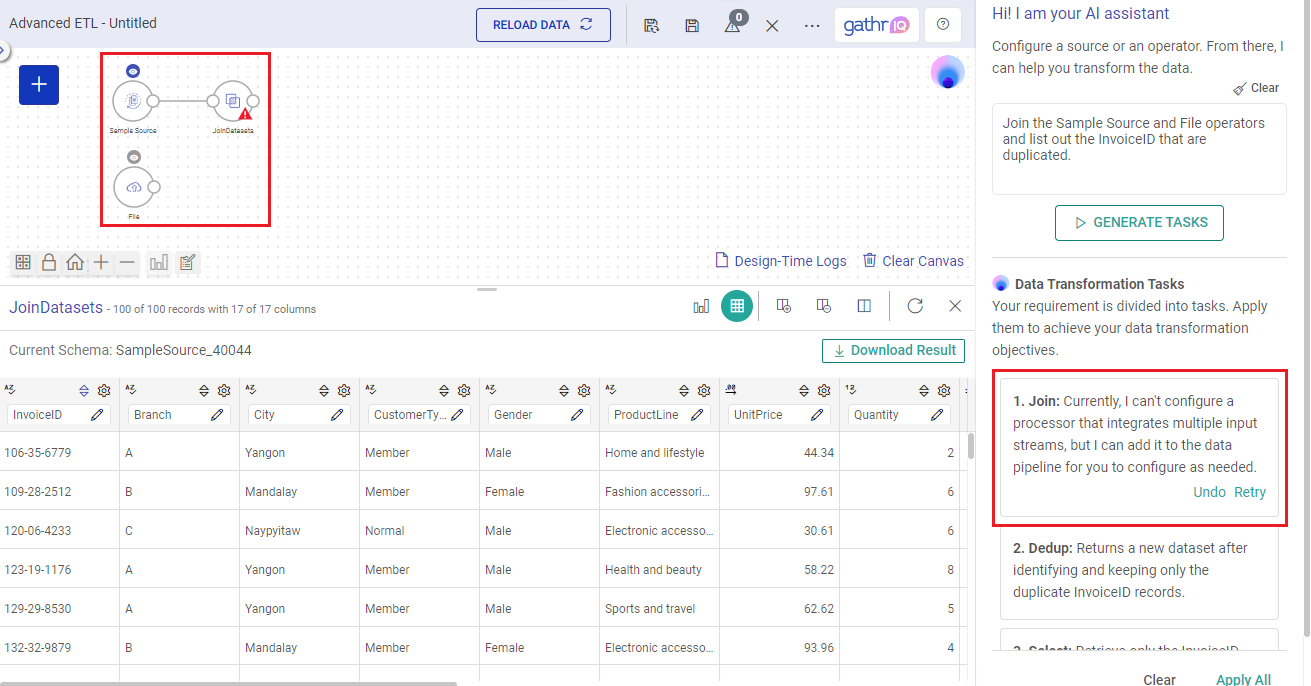Open the pipeline warnings alert icon
This screenshot has width=1311, height=686.
tap(733, 25)
